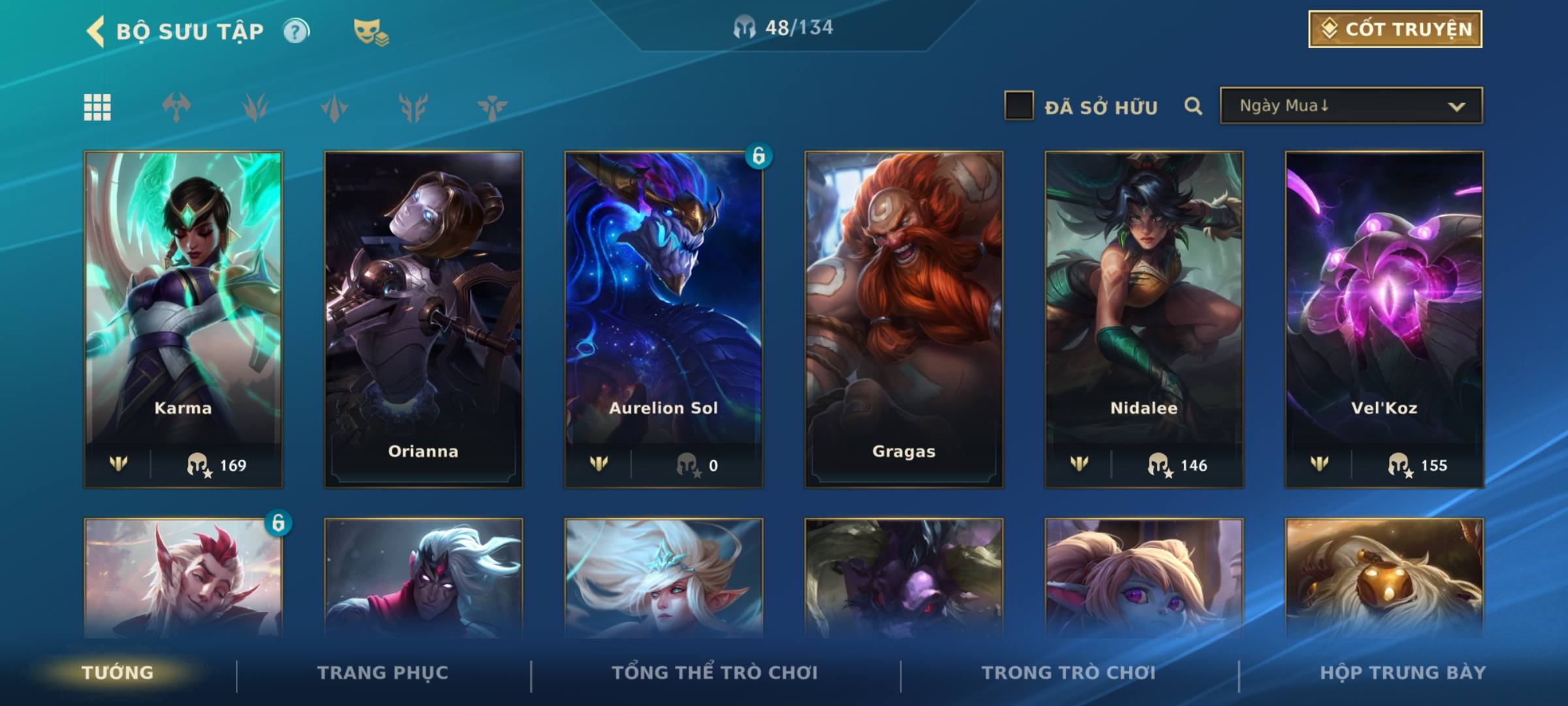Enable the Đã Sở Hữu checkbox
This screenshot has width=1568, height=706.
click(1019, 105)
